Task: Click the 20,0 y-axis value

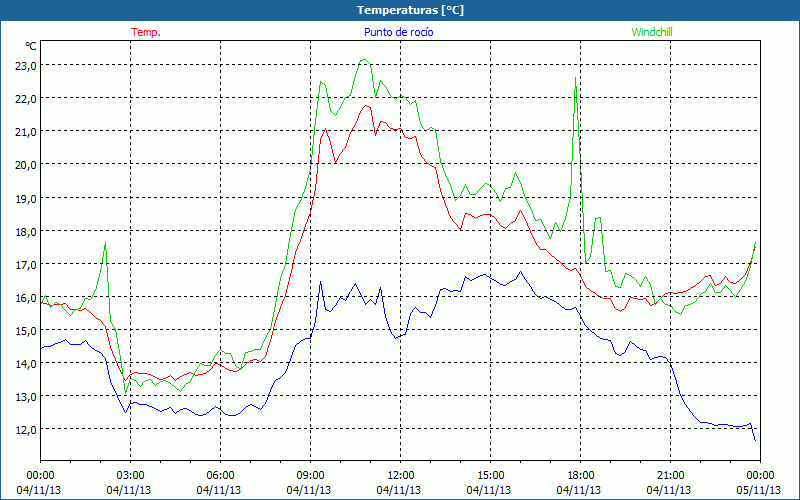Action: coord(26,165)
